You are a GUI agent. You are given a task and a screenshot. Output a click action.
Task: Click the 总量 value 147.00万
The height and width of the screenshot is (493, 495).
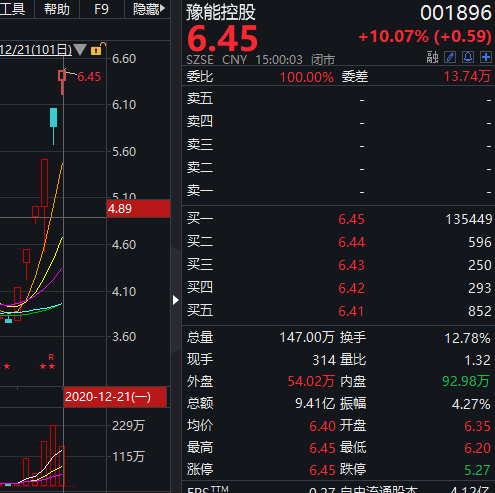click(307, 338)
